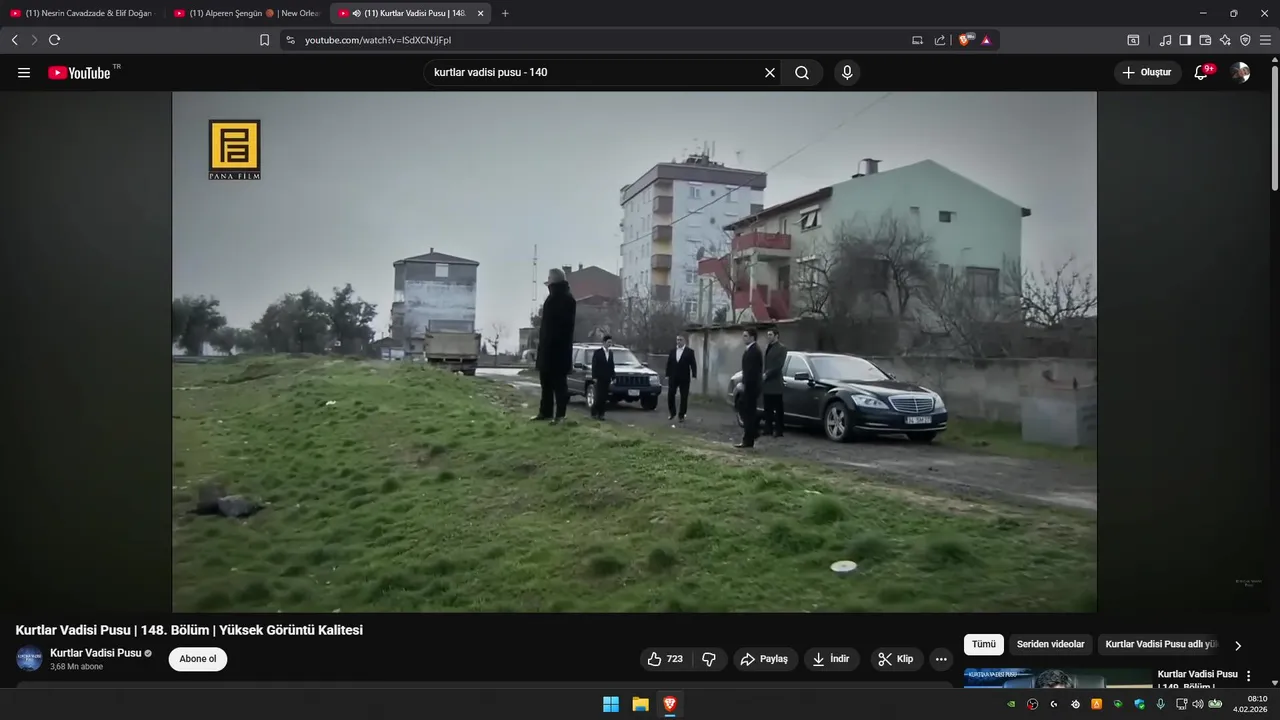The height and width of the screenshot is (720, 1280).
Task: Open NVIDIA tray icon
Action: coord(1011,704)
